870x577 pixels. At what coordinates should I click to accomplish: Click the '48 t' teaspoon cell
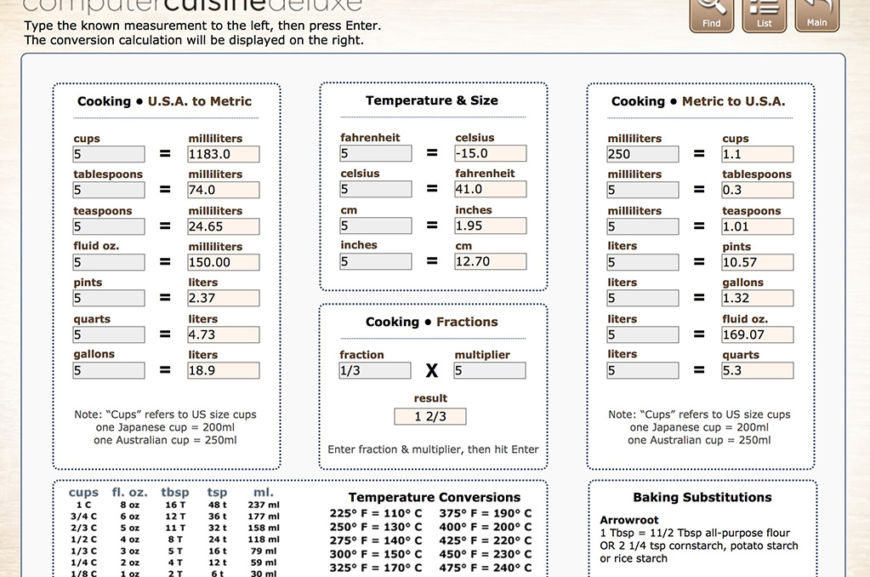click(218, 505)
